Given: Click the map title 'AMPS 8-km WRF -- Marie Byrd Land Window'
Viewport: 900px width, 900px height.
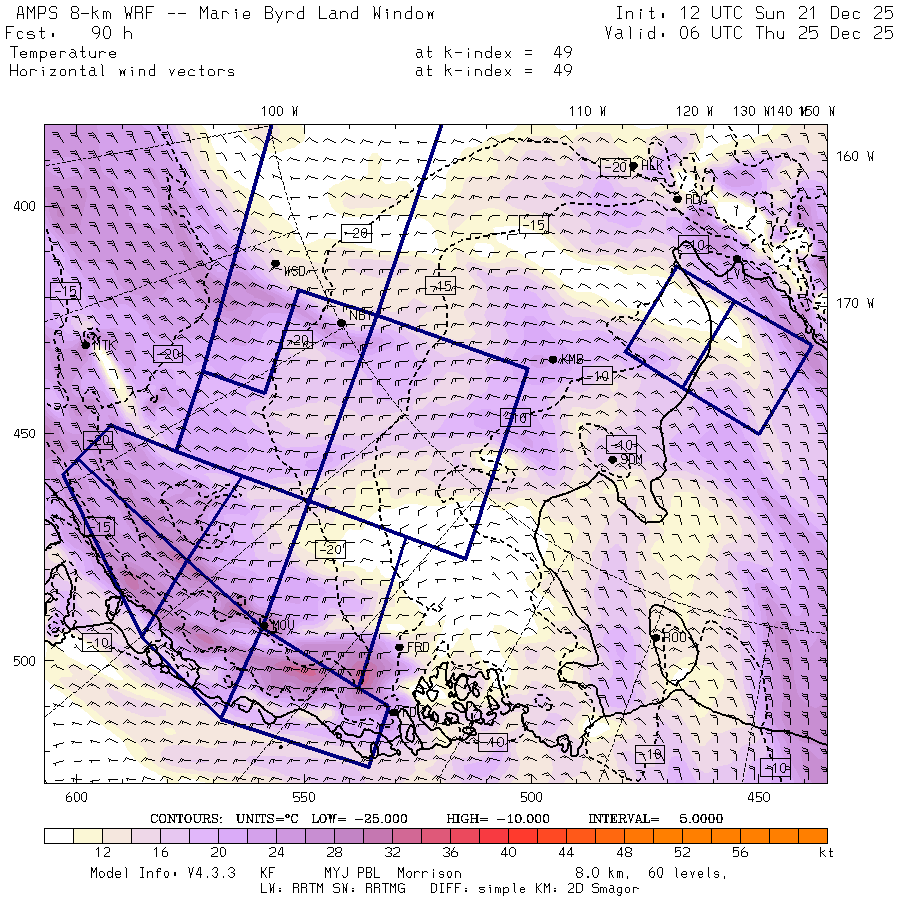Looking at the screenshot, I should pyautogui.click(x=225, y=13).
